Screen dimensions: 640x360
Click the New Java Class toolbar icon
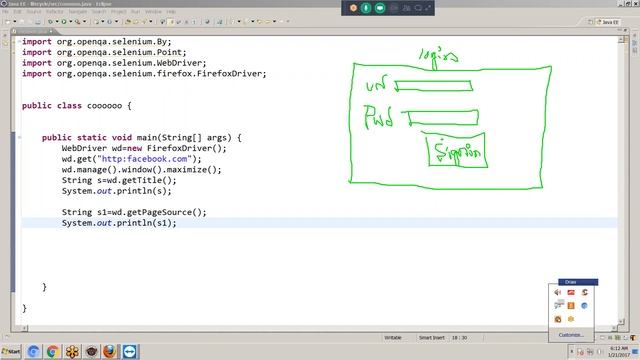click(x=109, y=22)
